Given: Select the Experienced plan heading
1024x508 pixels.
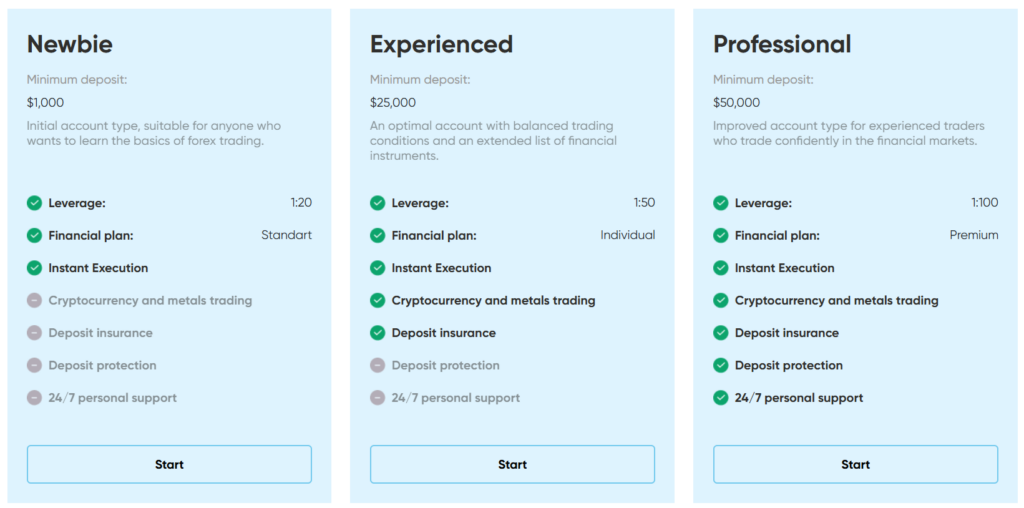Looking at the screenshot, I should (x=441, y=44).
